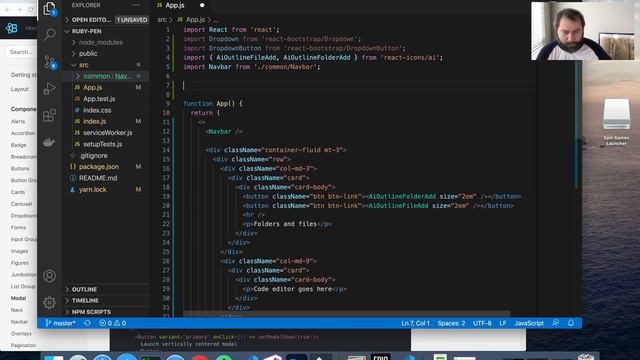Screen dimensions: 640x360
Task: Open Alerts link in browser sidebar
Action: [18, 121]
